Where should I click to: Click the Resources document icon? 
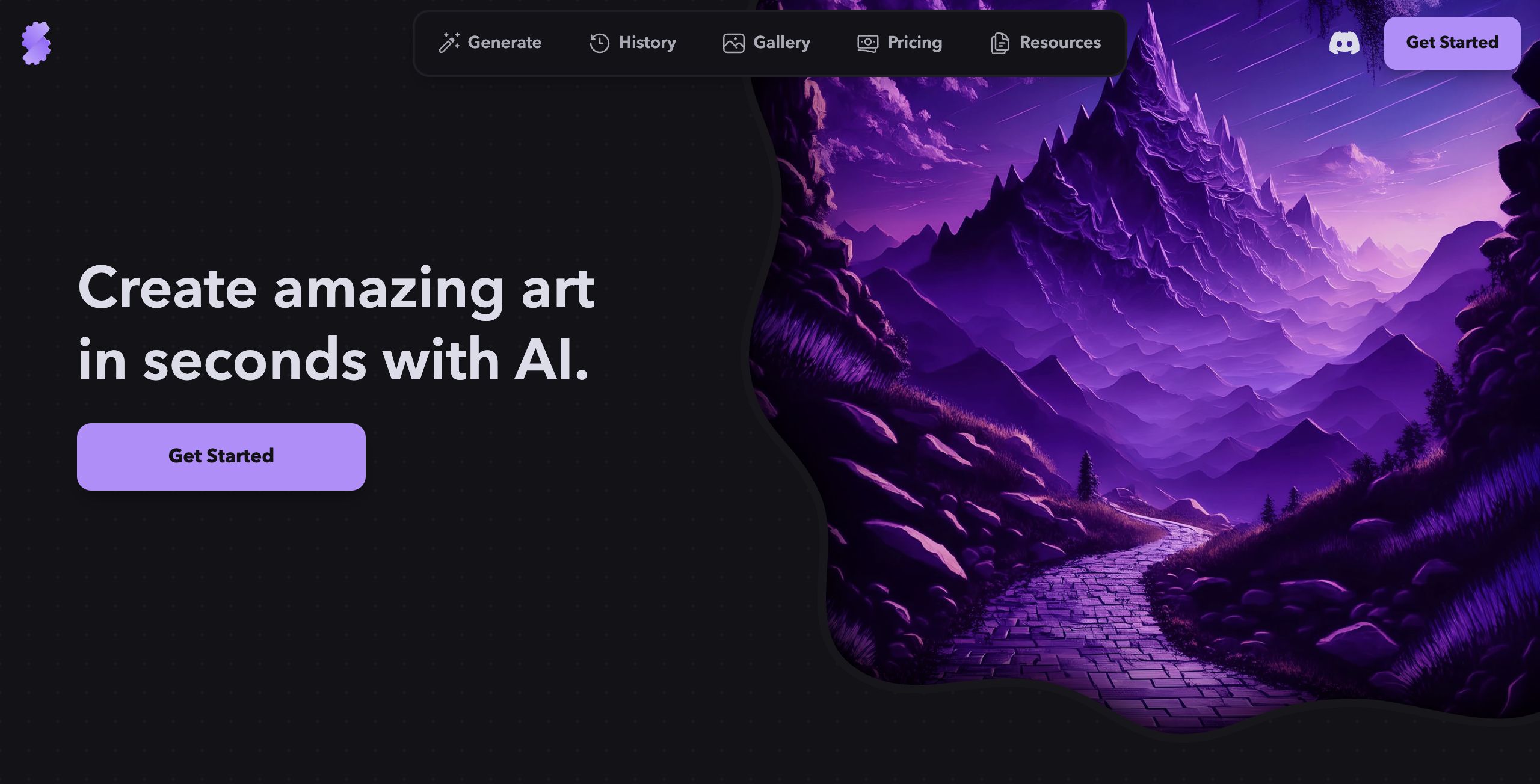1000,43
